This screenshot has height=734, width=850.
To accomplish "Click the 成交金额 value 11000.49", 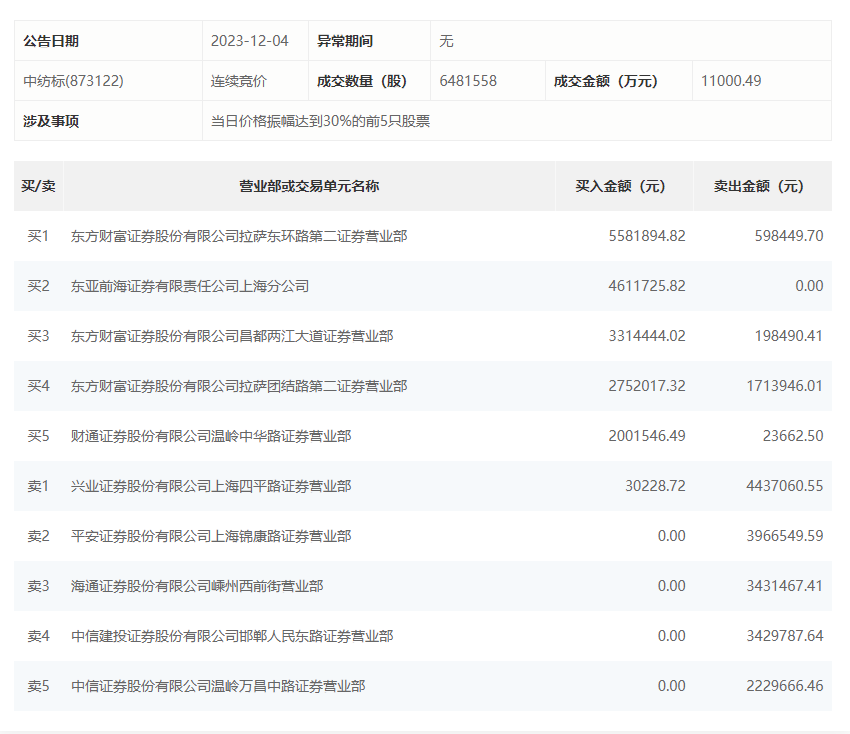I will (731, 81).
